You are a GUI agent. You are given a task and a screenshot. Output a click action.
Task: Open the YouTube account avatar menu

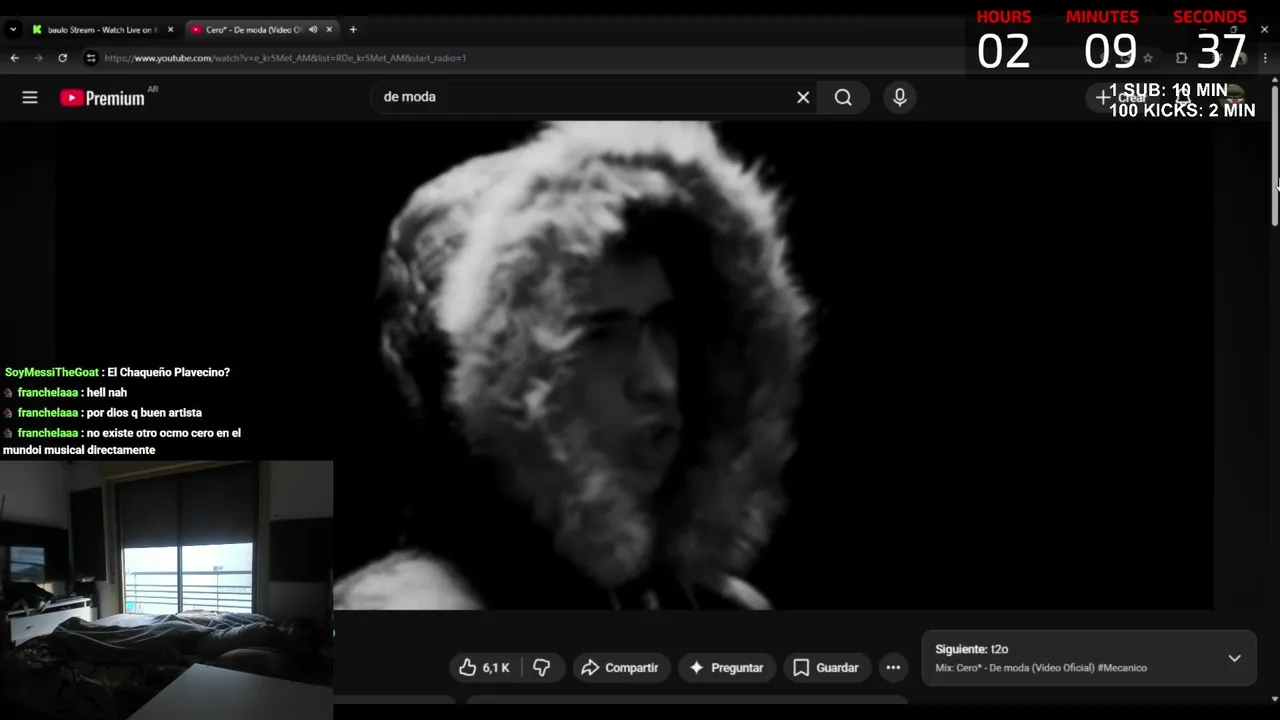tap(1235, 97)
